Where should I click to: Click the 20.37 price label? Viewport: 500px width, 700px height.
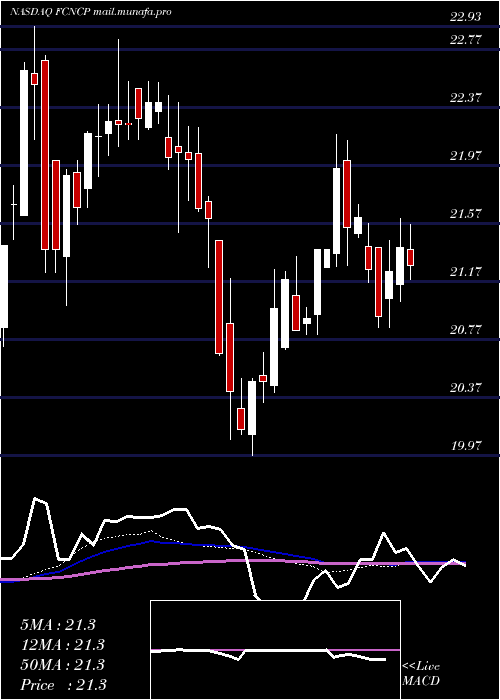click(465, 388)
